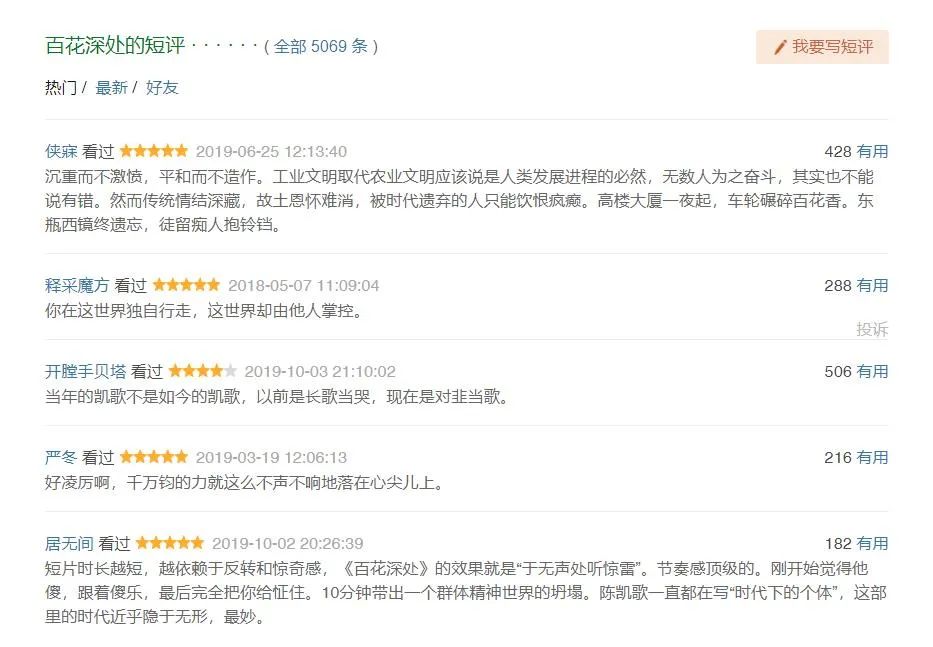
Task: Open all 5069 short reviews link
Action: 321,46
